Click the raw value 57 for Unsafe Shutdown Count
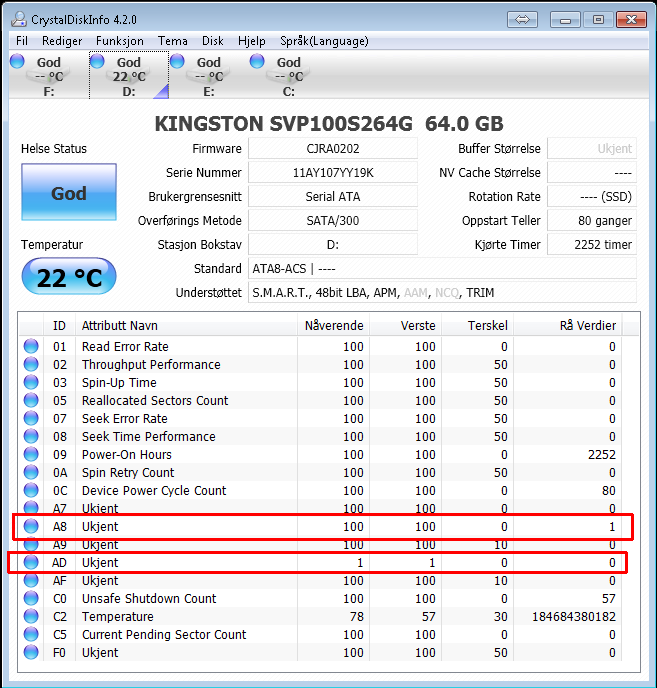Image resolution: width=657 pixels, height=688 pixels. coord(609,598)
